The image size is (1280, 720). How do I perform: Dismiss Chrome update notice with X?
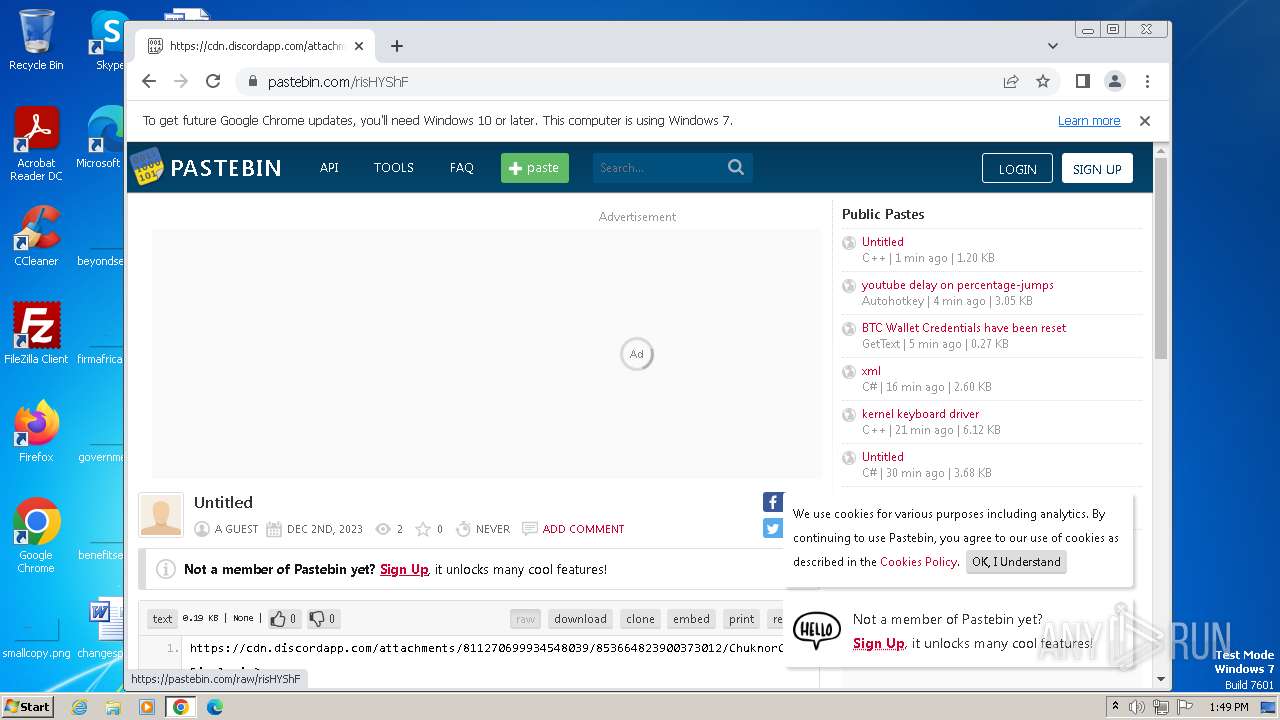(1145, 121)
